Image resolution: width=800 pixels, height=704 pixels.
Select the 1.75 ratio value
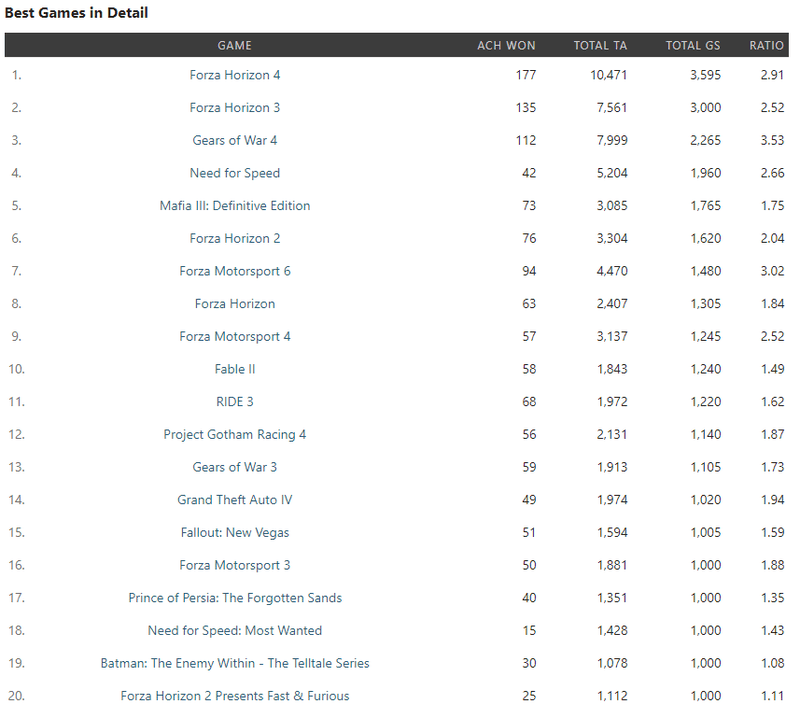(x=772, y=206)
